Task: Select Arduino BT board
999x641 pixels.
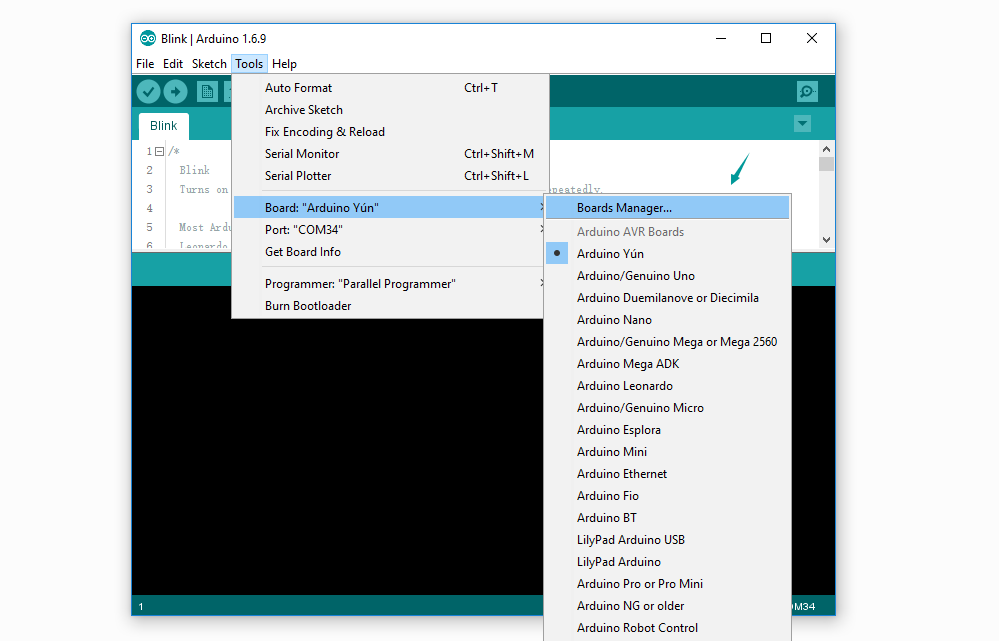Action: pos(668,518)
